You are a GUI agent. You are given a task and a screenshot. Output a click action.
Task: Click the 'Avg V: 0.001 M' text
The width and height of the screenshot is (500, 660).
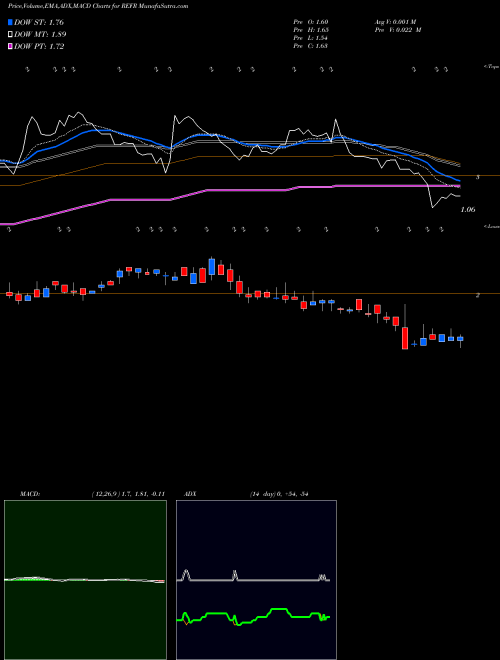click(395, 22)
